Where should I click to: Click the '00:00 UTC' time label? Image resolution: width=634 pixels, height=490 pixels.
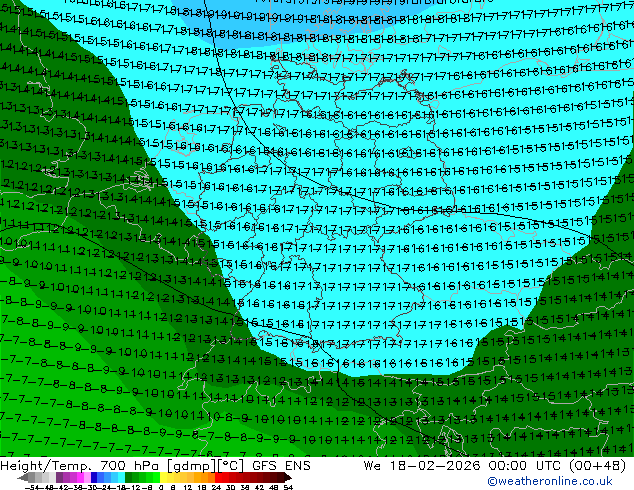pyautogui.click(x=527, y=466)
